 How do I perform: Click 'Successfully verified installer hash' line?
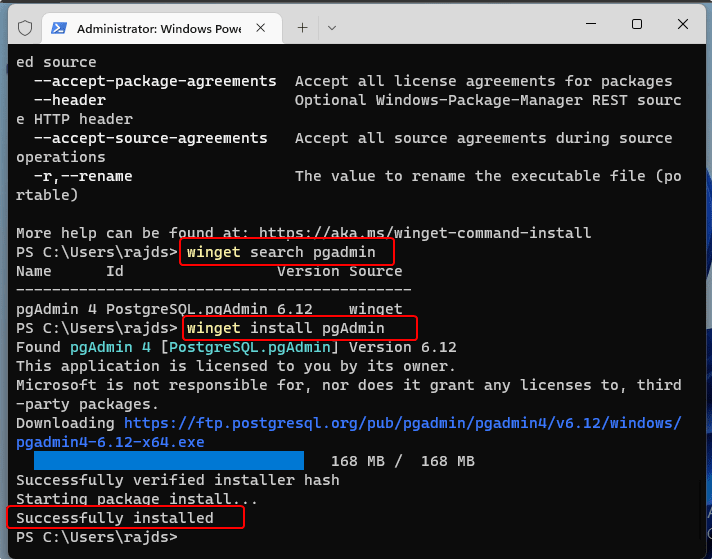178,480
